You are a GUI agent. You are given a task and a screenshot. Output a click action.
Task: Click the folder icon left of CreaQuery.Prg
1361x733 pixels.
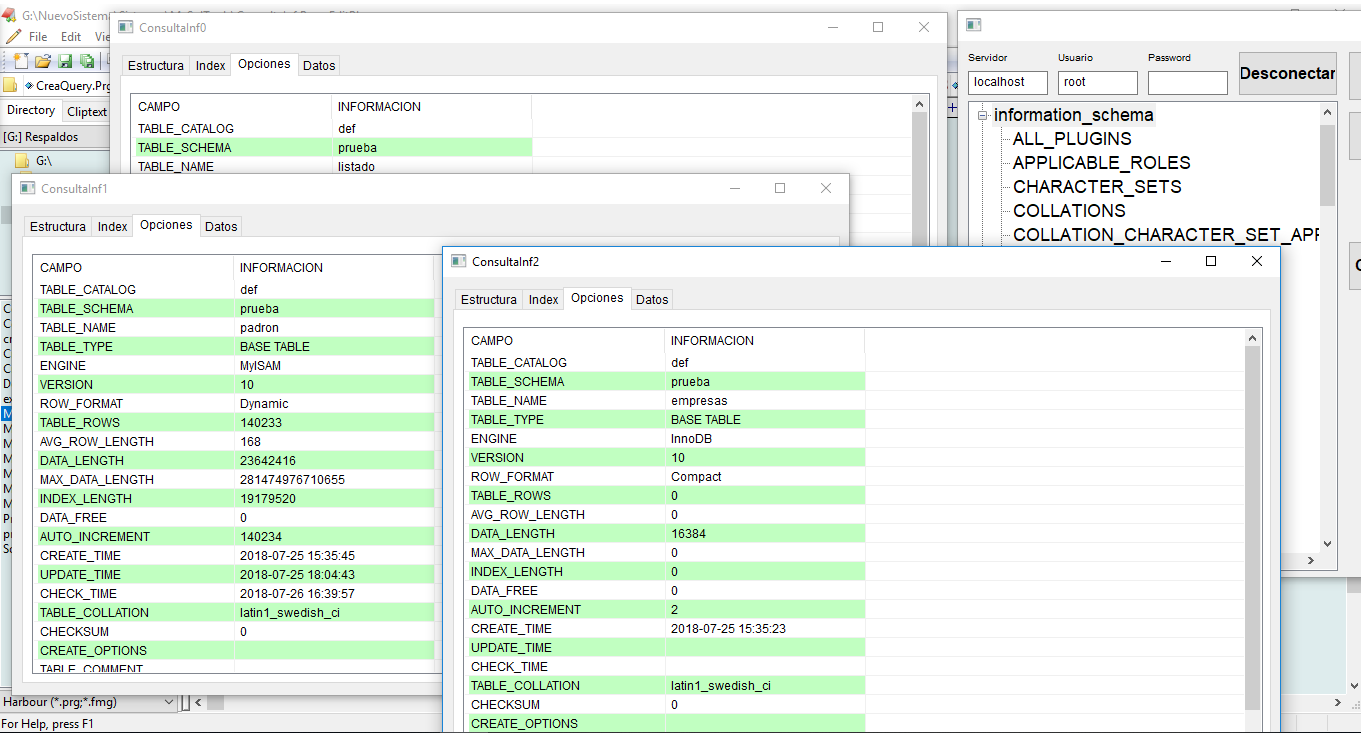click(x=10, y=86)
